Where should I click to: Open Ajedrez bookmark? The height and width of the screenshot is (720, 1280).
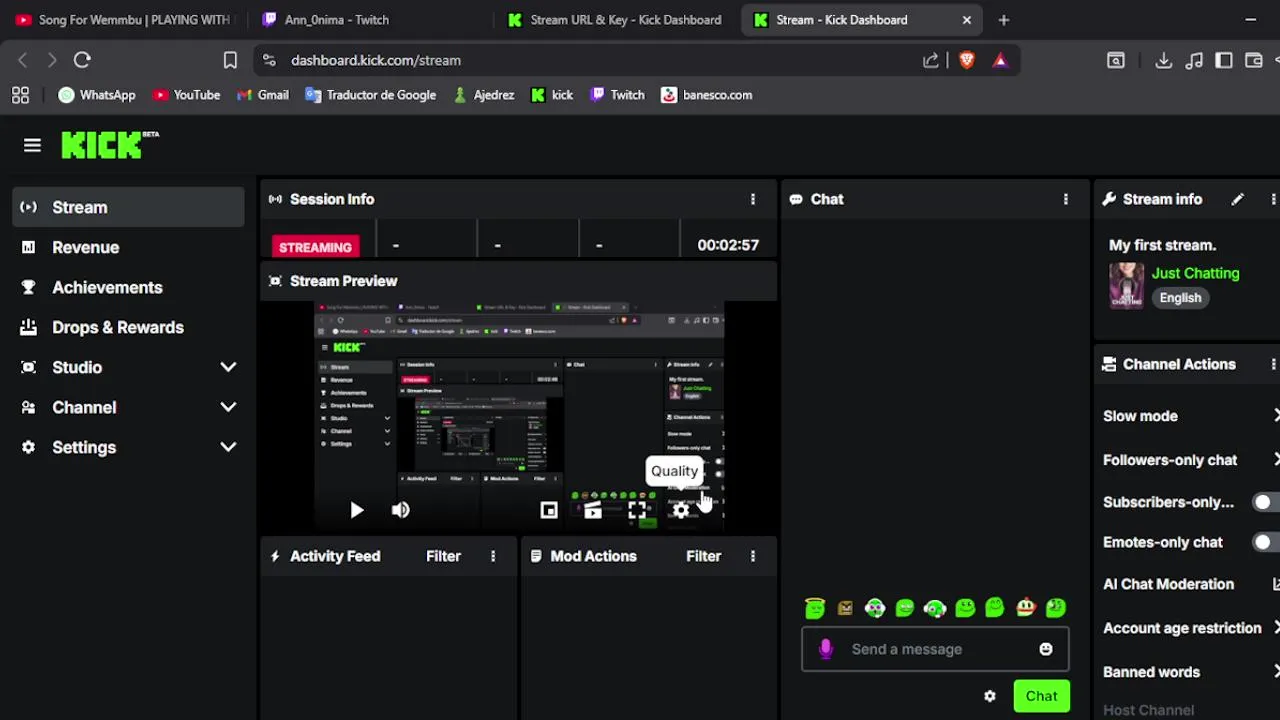click(x=483, y=95)
